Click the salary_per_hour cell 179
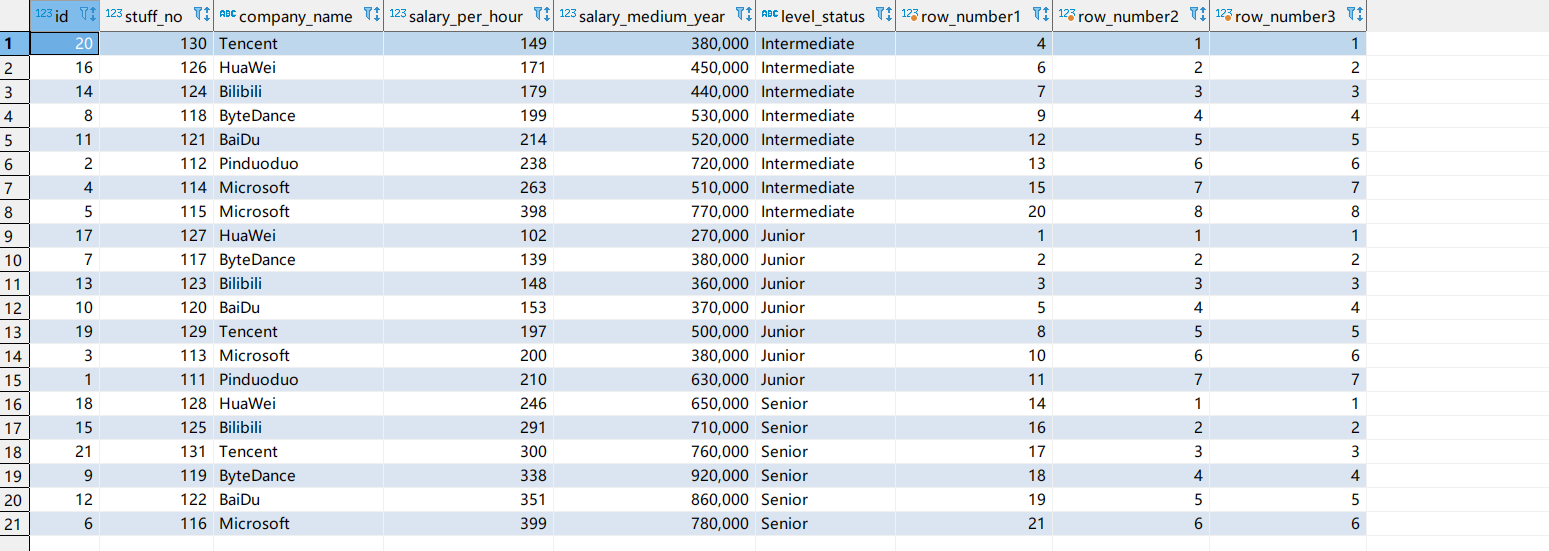Viewport: 1549px width, 551px height. pos(468,91)
